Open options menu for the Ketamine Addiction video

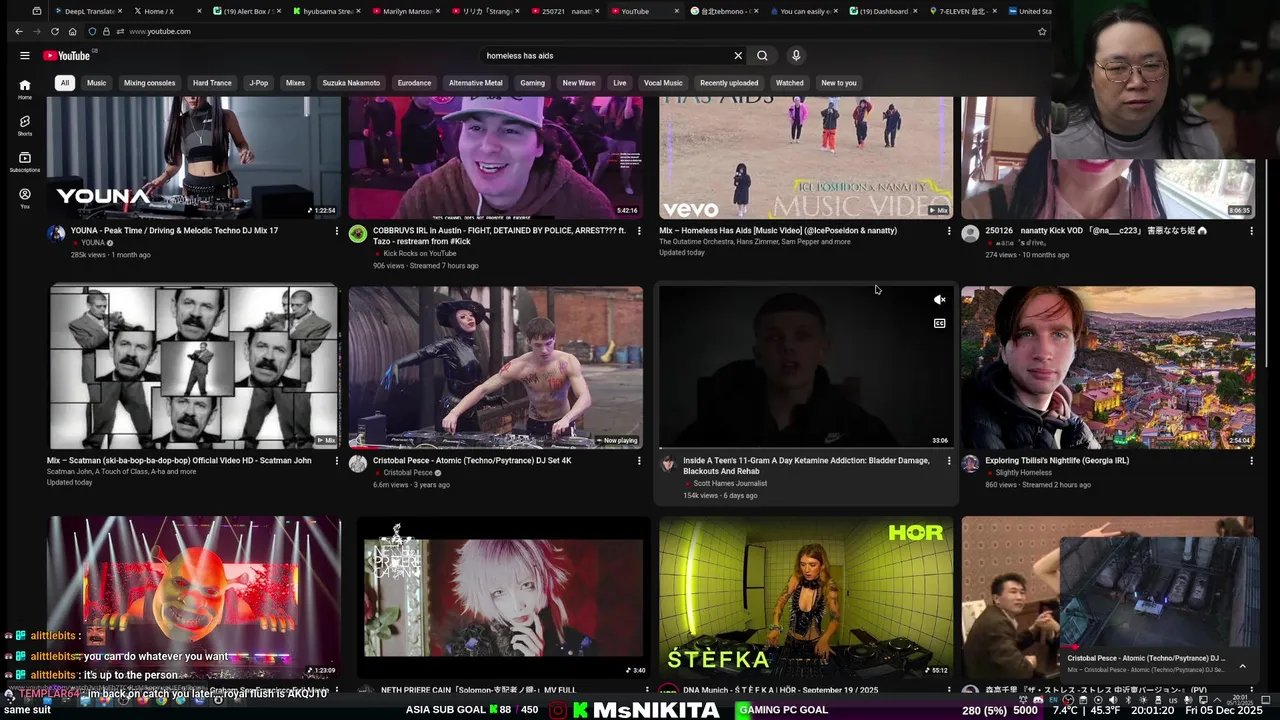pos(949,461)
